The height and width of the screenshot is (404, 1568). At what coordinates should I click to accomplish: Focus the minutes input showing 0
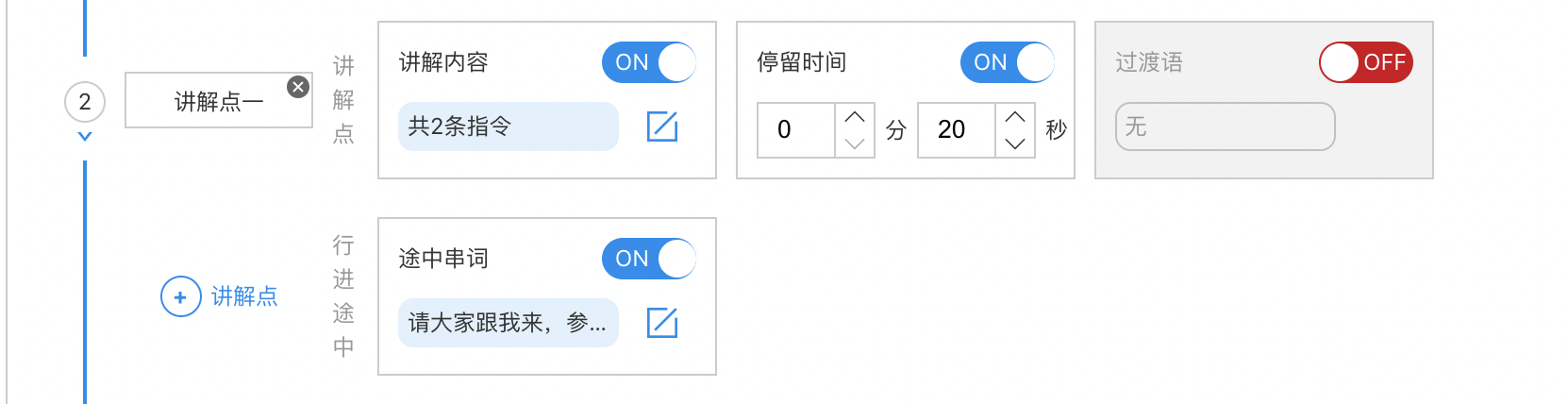[796, 130]
